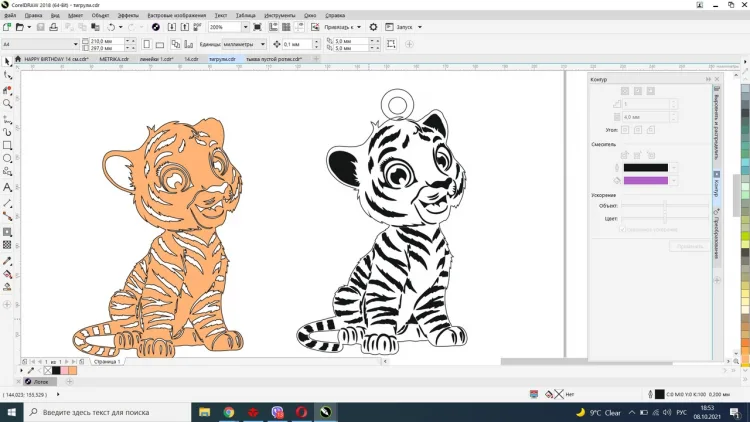
Task: Click the nudge distance 0,1 мм field
Action: 298,44
